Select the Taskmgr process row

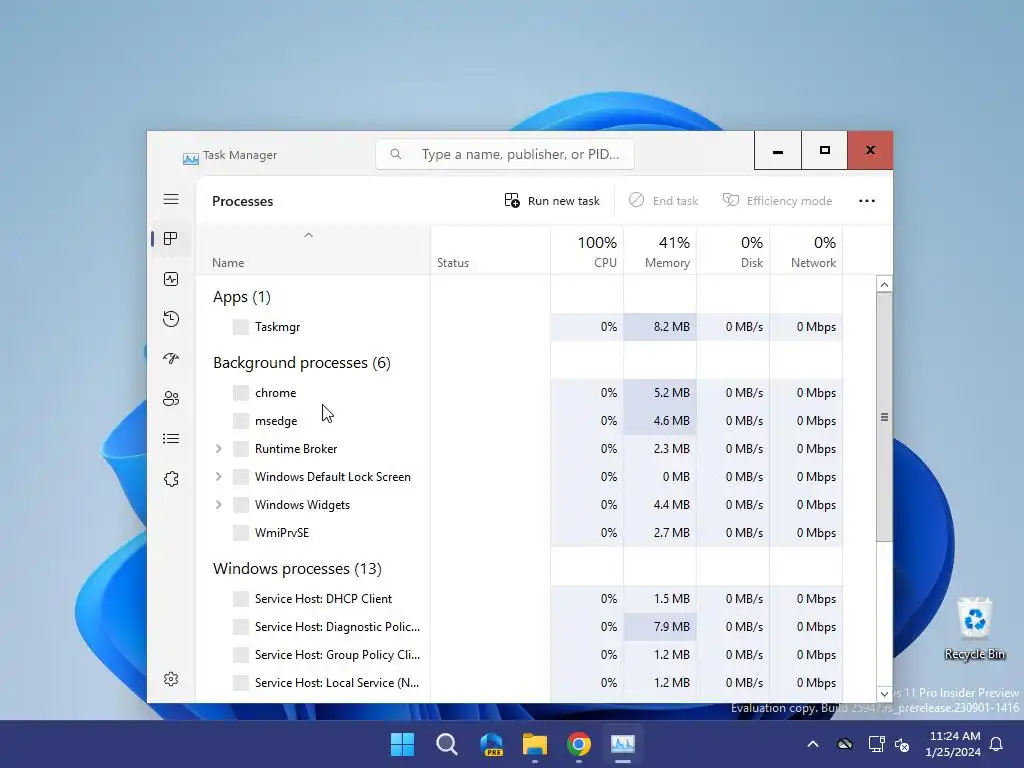pos(519,327)
